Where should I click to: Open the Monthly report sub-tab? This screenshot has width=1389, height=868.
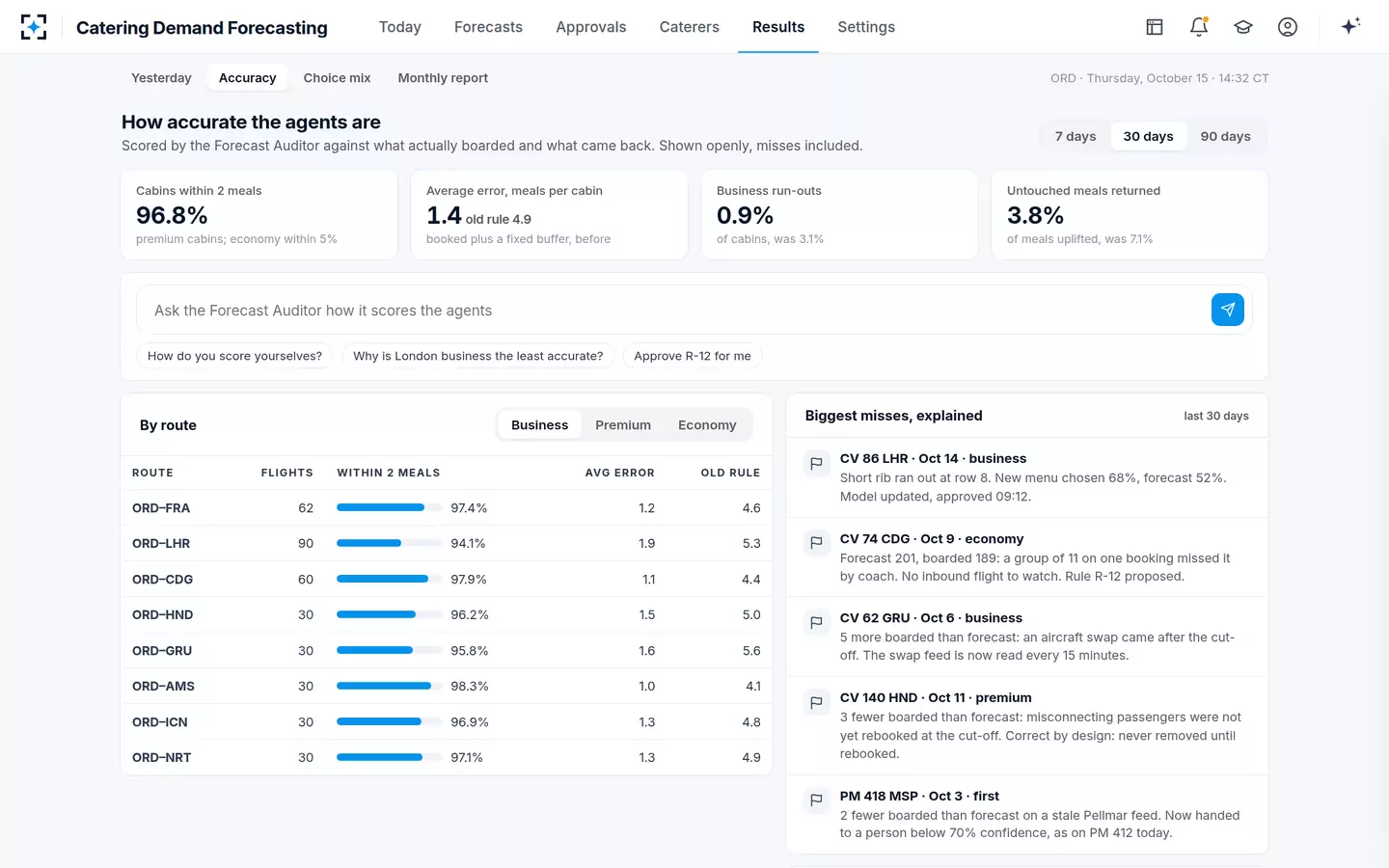click(443, 78)
